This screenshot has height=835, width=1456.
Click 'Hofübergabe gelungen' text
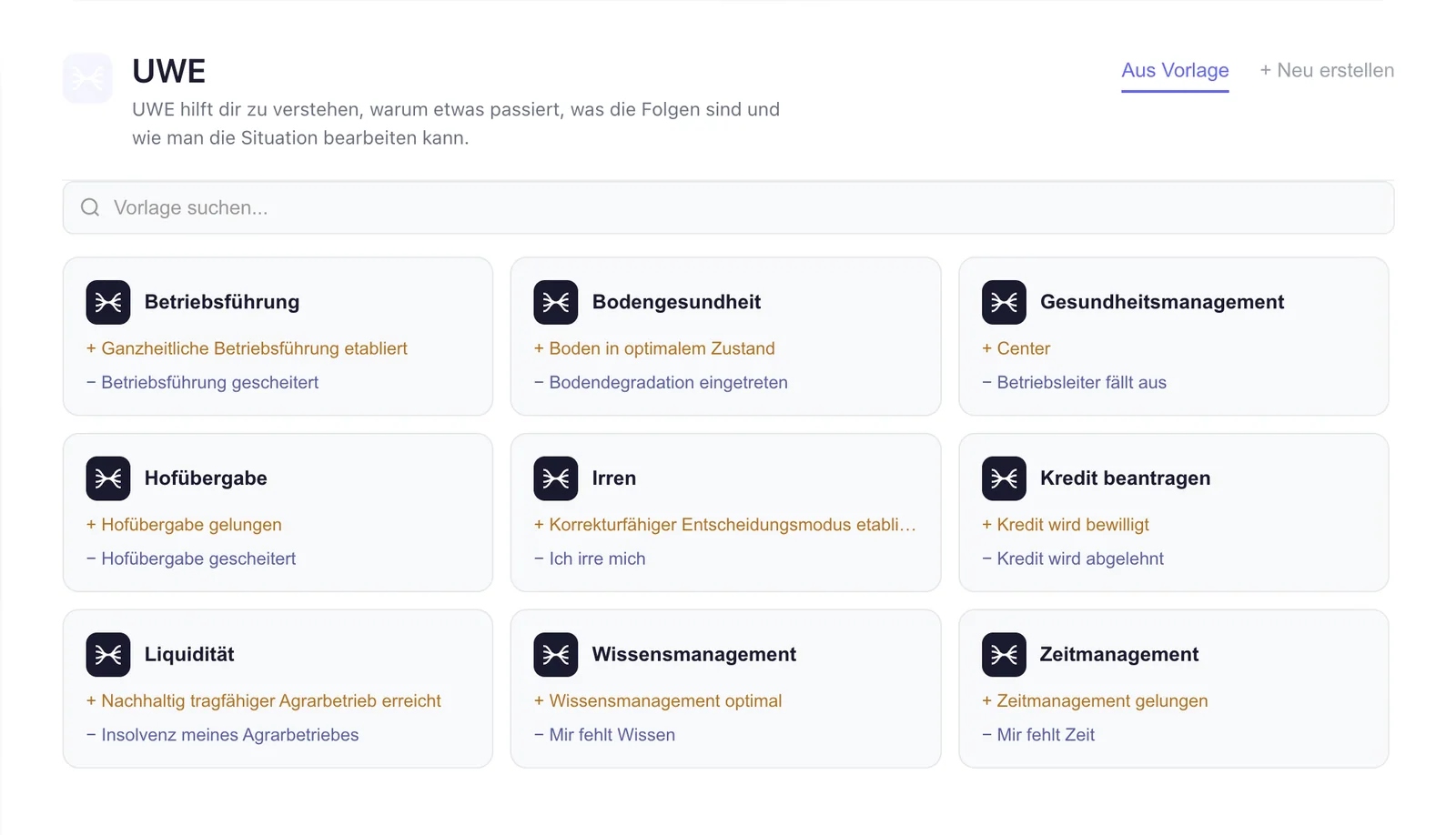point(184,525)
